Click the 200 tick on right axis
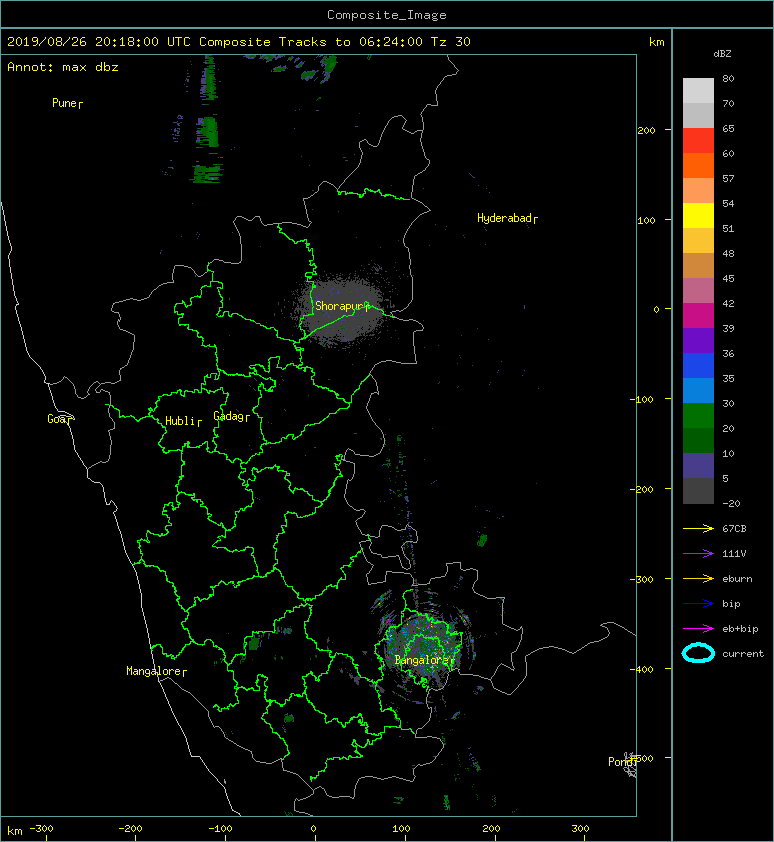 647,130
